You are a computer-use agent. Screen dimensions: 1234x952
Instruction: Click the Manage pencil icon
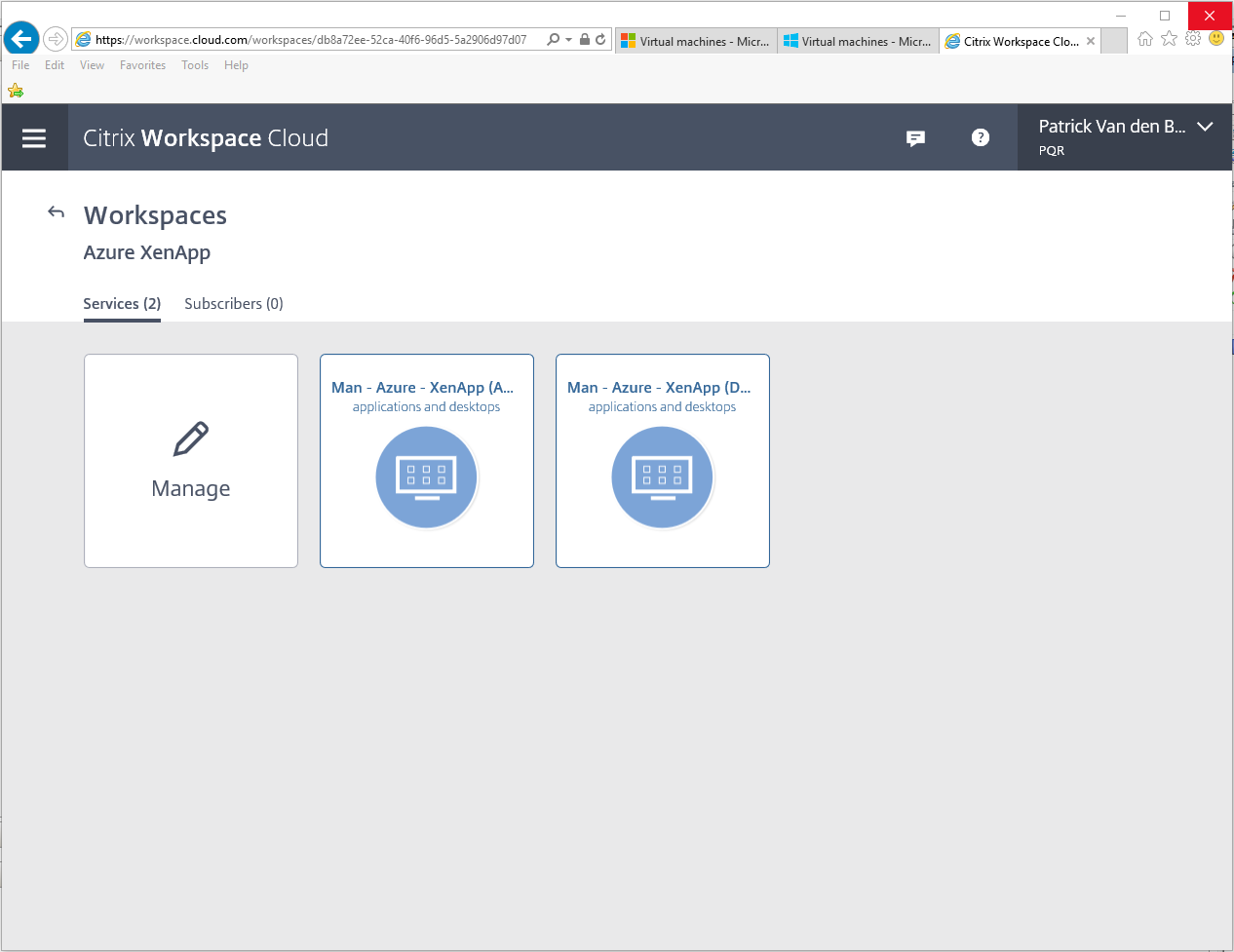pos(191,439)
